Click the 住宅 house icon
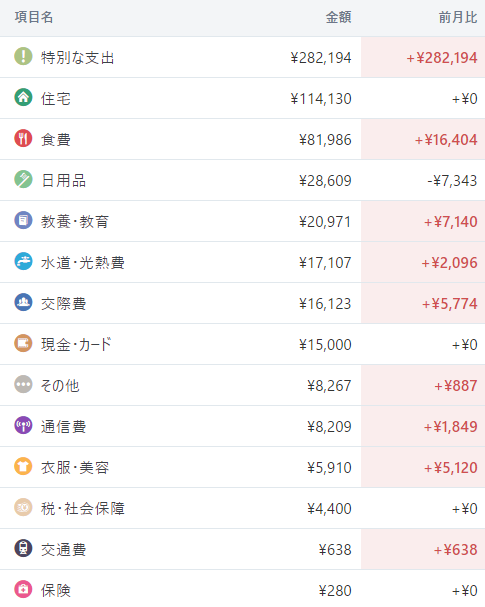This screenshot has width=485, height=607. pyautogui.click(x=23, y=97)
